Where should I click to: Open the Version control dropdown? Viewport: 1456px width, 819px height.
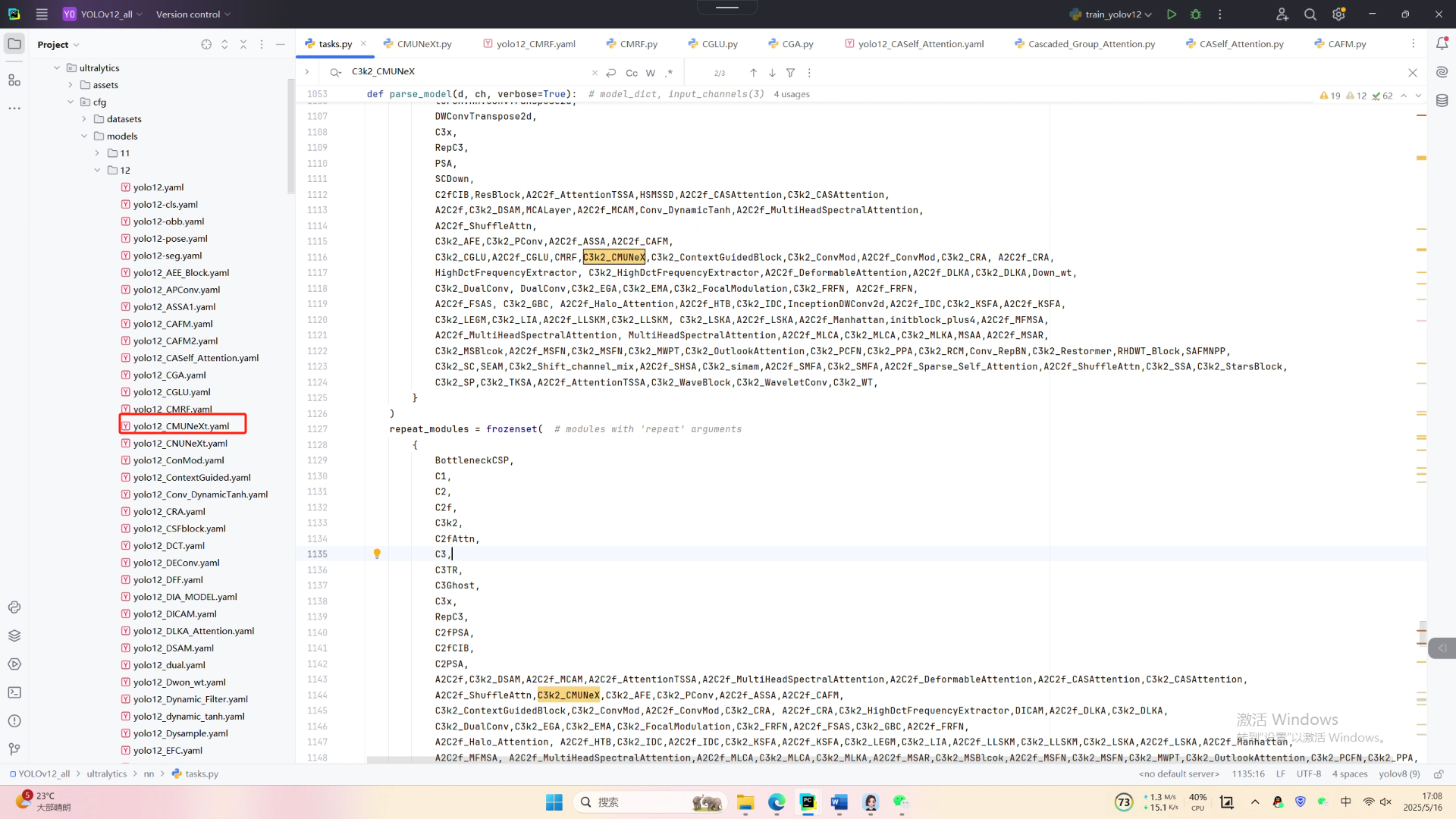click(193, 14)
